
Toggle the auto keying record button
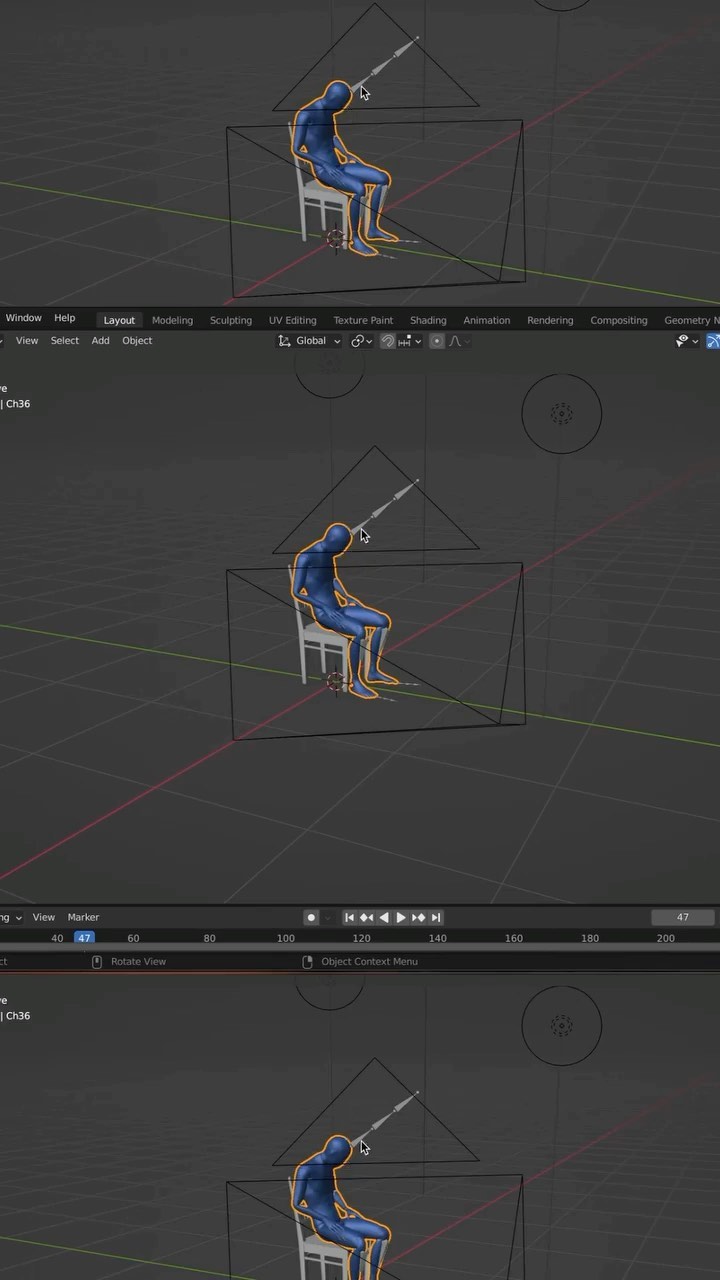click(x=311, y=917)
